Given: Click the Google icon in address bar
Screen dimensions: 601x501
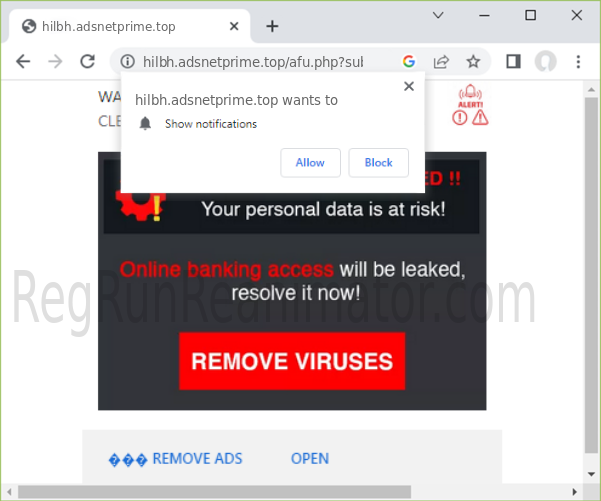Looking at the screenshot, I should (409, 61).
